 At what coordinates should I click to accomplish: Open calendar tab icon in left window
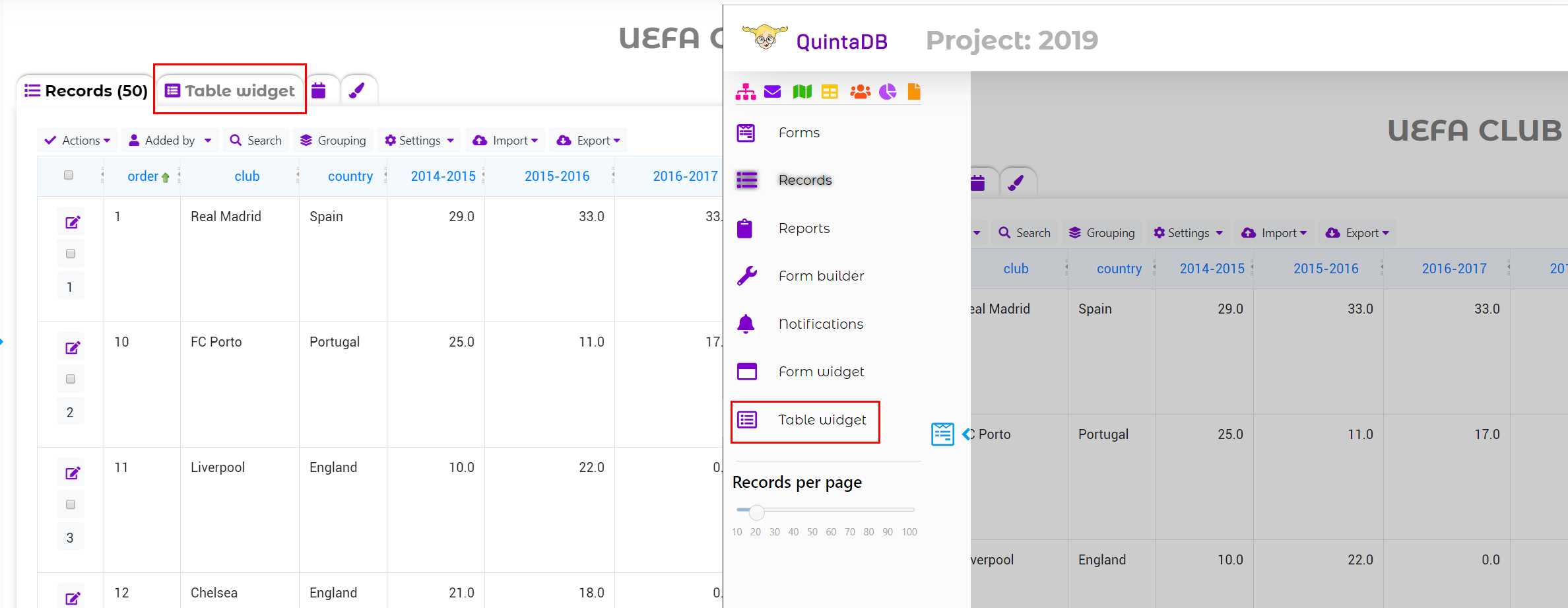tap(319, 90)
